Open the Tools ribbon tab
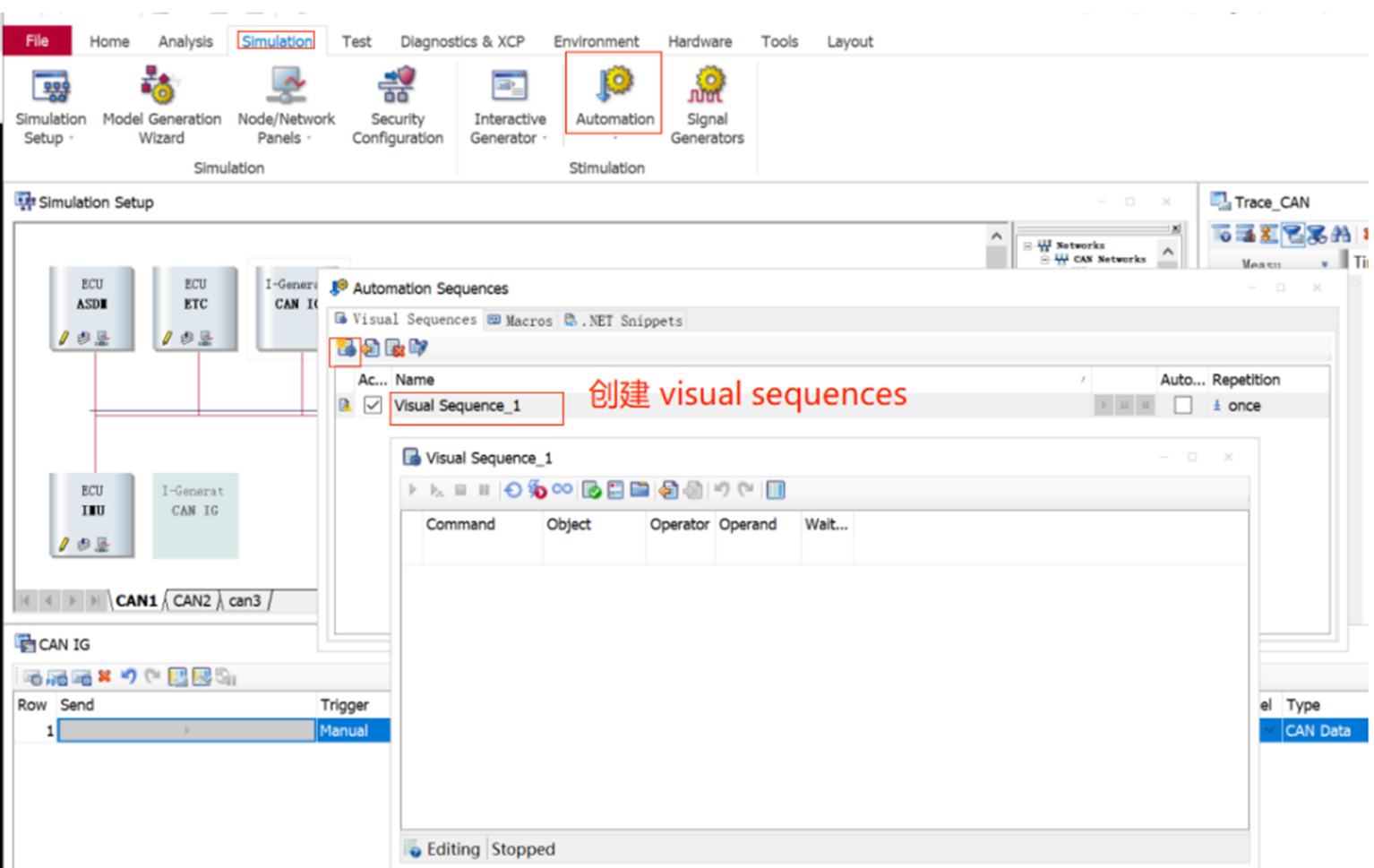1374x868 pixels. tap(779, 41)
